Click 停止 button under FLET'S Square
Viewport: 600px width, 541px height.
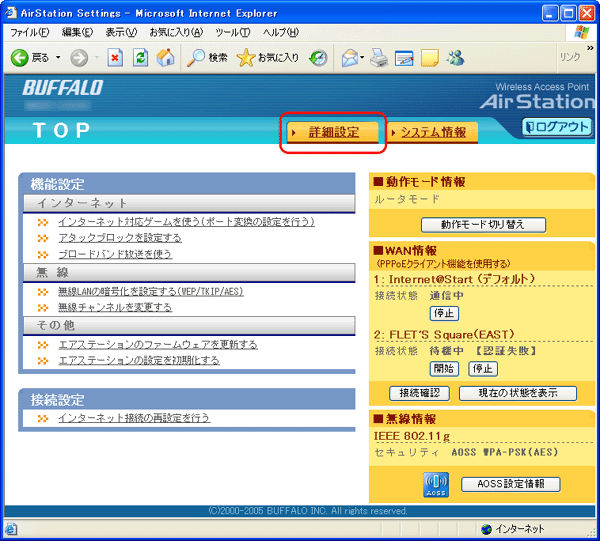(x=483, y=369)
